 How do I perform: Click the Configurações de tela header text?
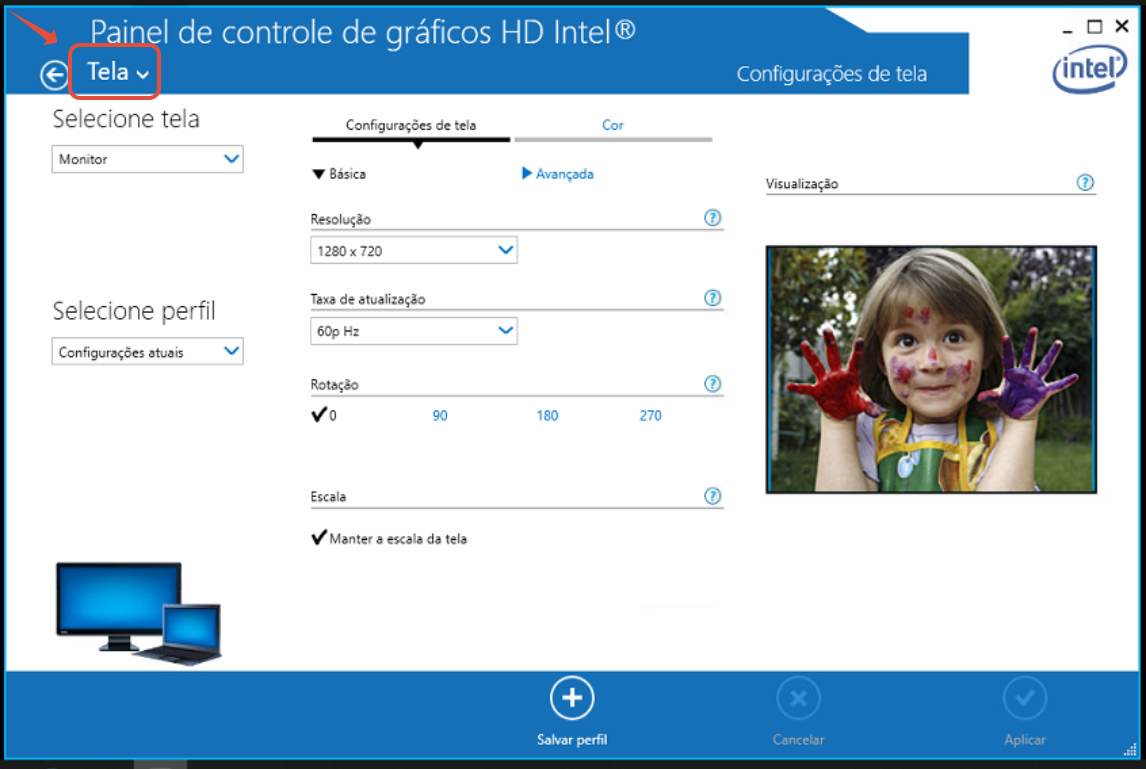(832, 74)
